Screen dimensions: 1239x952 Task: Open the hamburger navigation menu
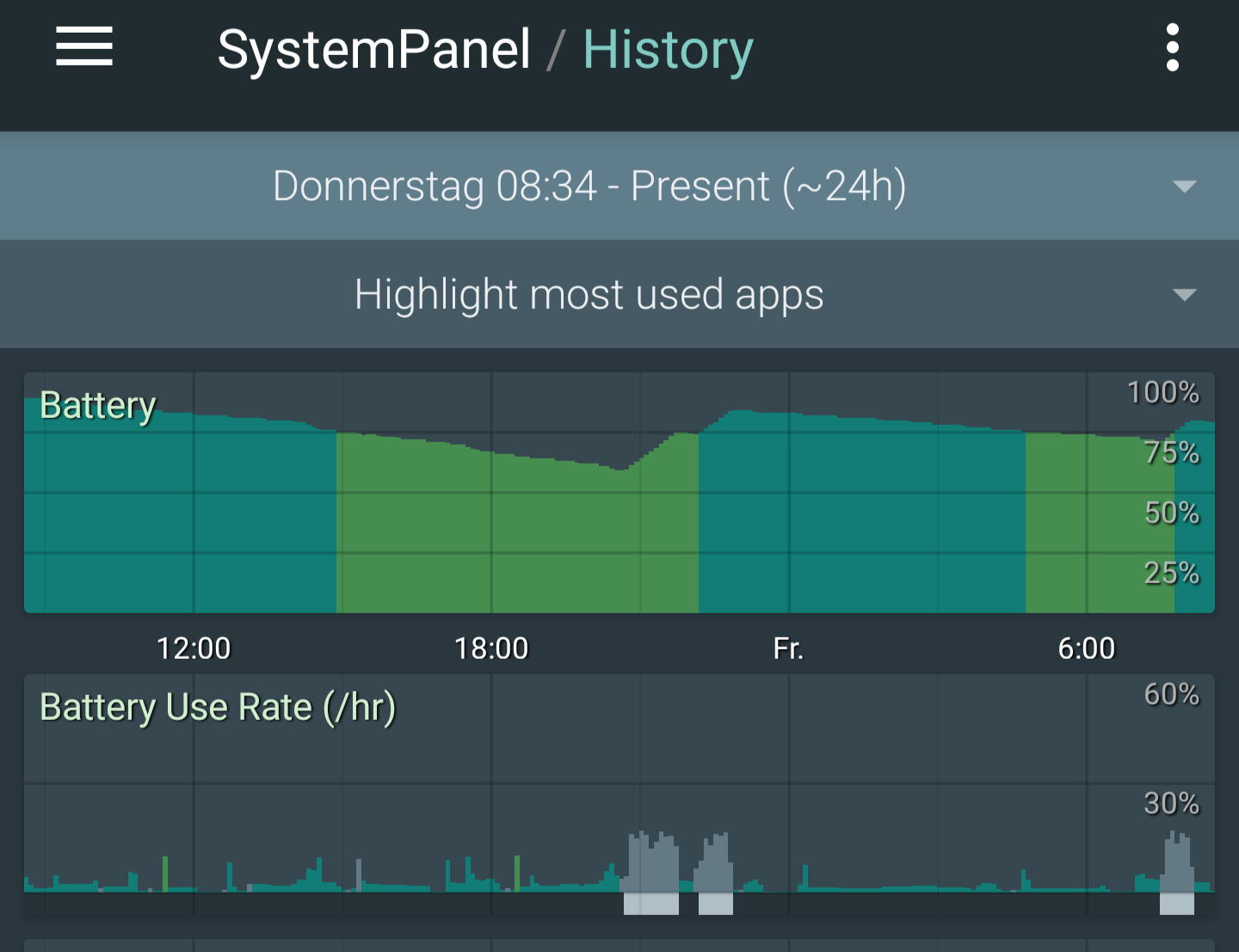pos(84,47)
